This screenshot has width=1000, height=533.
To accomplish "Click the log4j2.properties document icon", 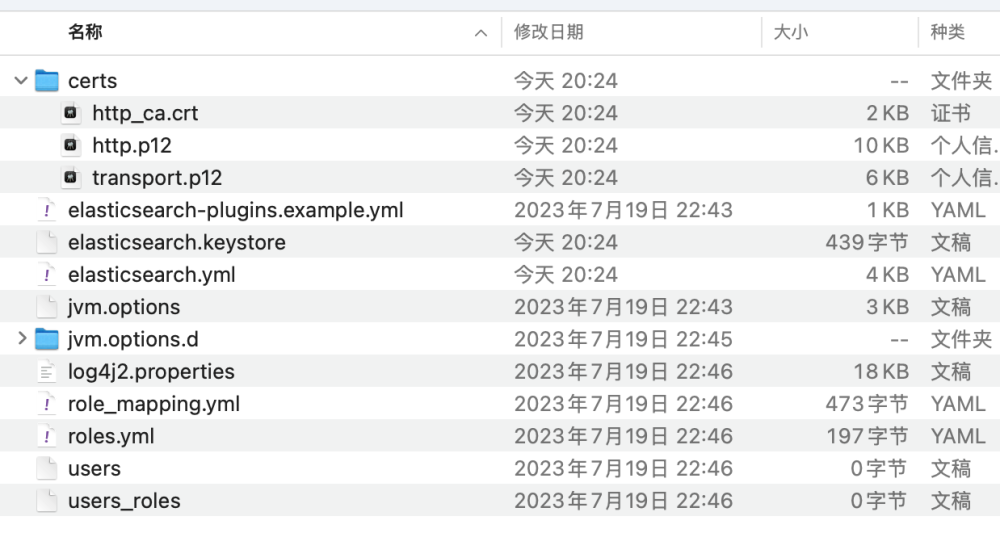I will click(47, 372).
